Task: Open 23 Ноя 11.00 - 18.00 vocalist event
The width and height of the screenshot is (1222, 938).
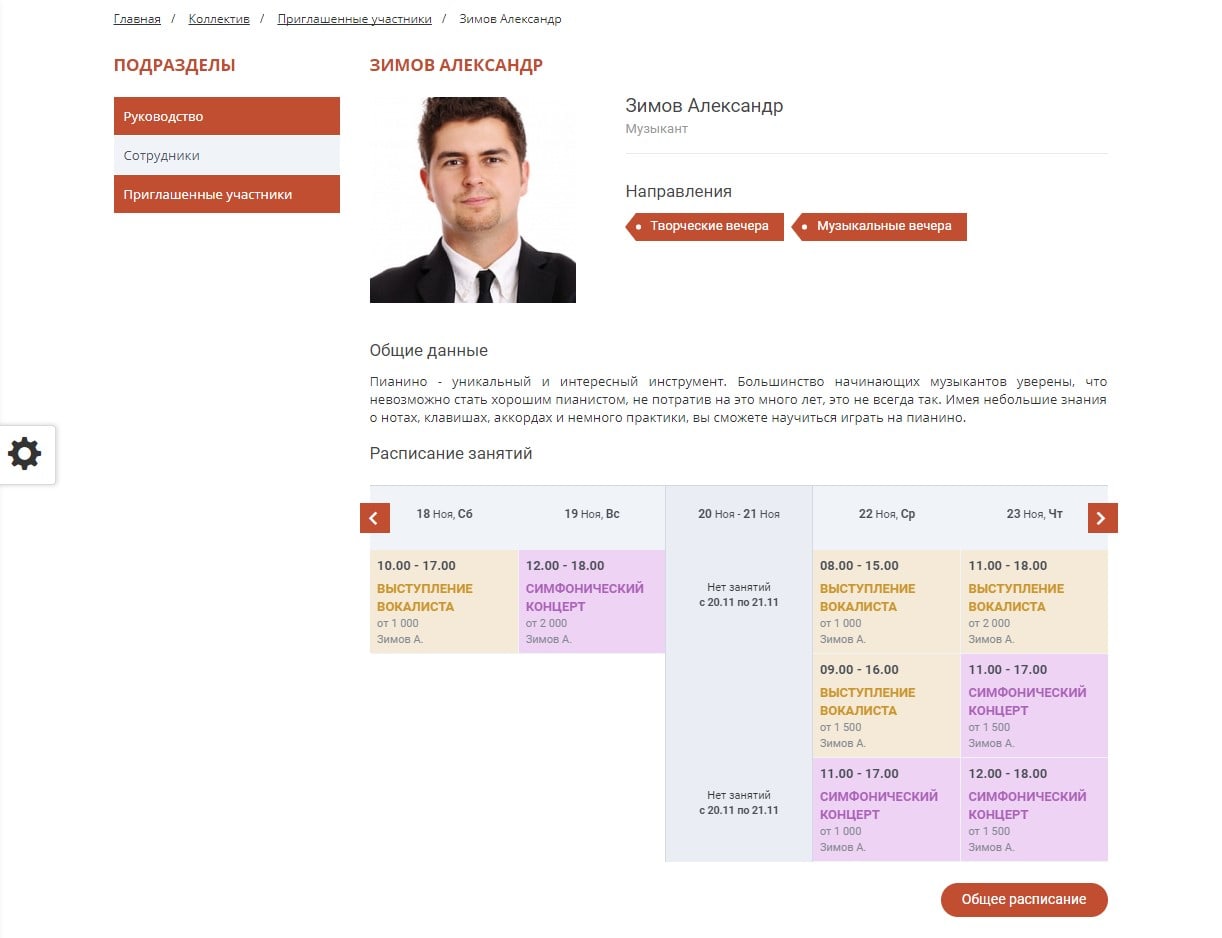Action: click(1033, 601)
